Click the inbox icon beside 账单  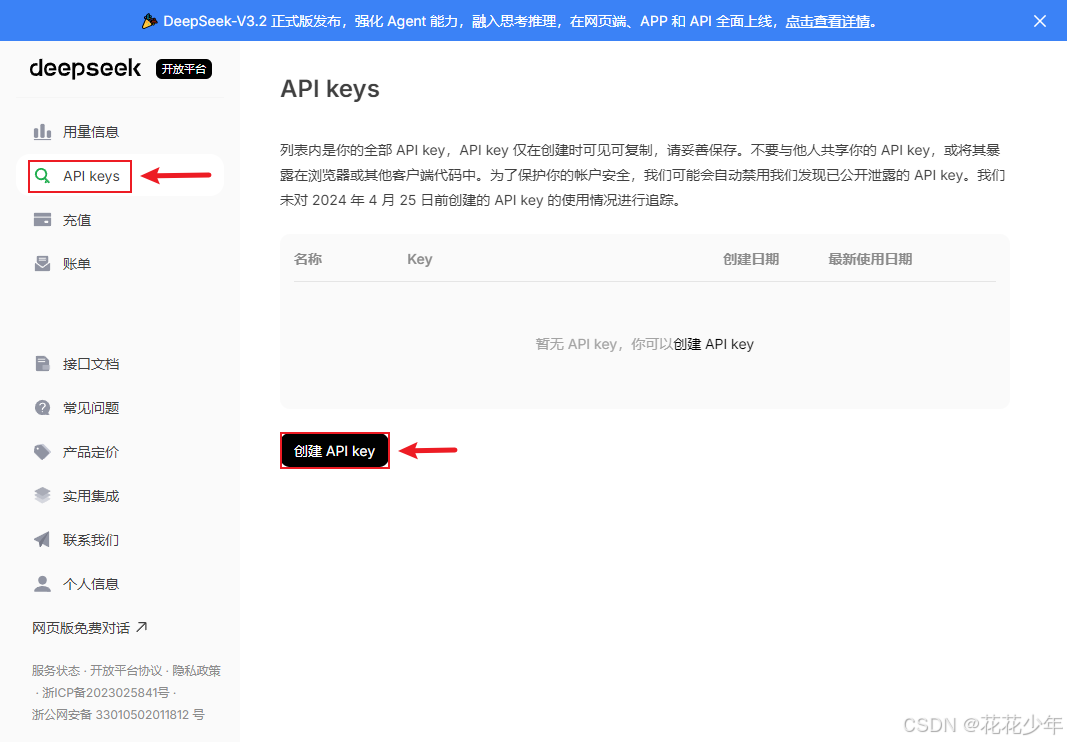[42, 263]
